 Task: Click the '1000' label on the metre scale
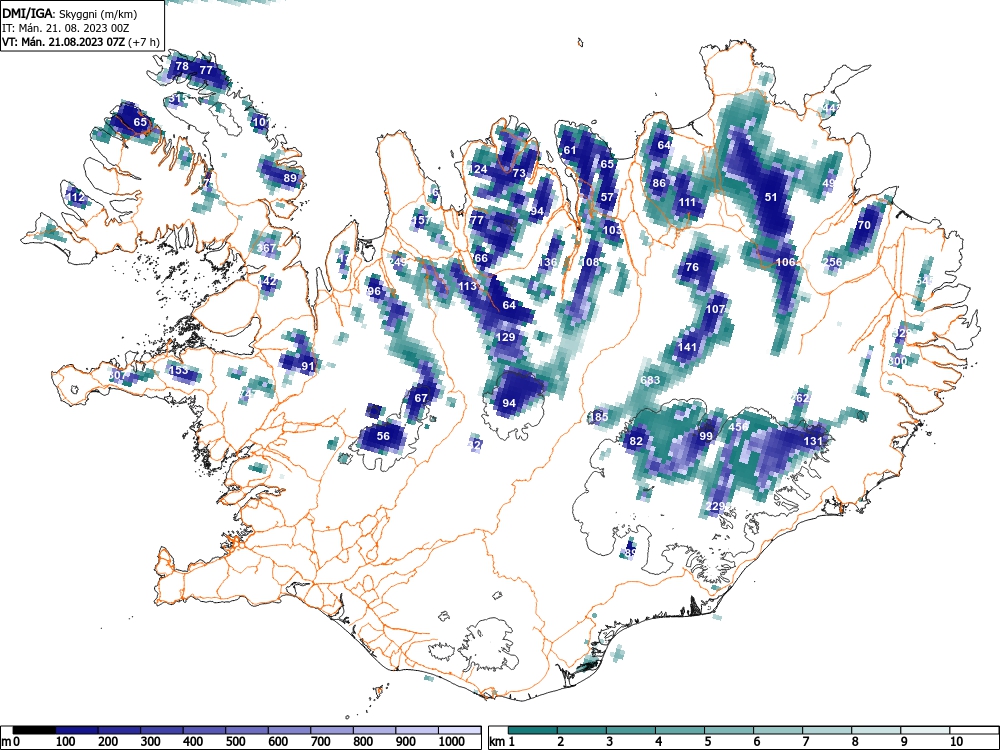[x=452, y=742]
